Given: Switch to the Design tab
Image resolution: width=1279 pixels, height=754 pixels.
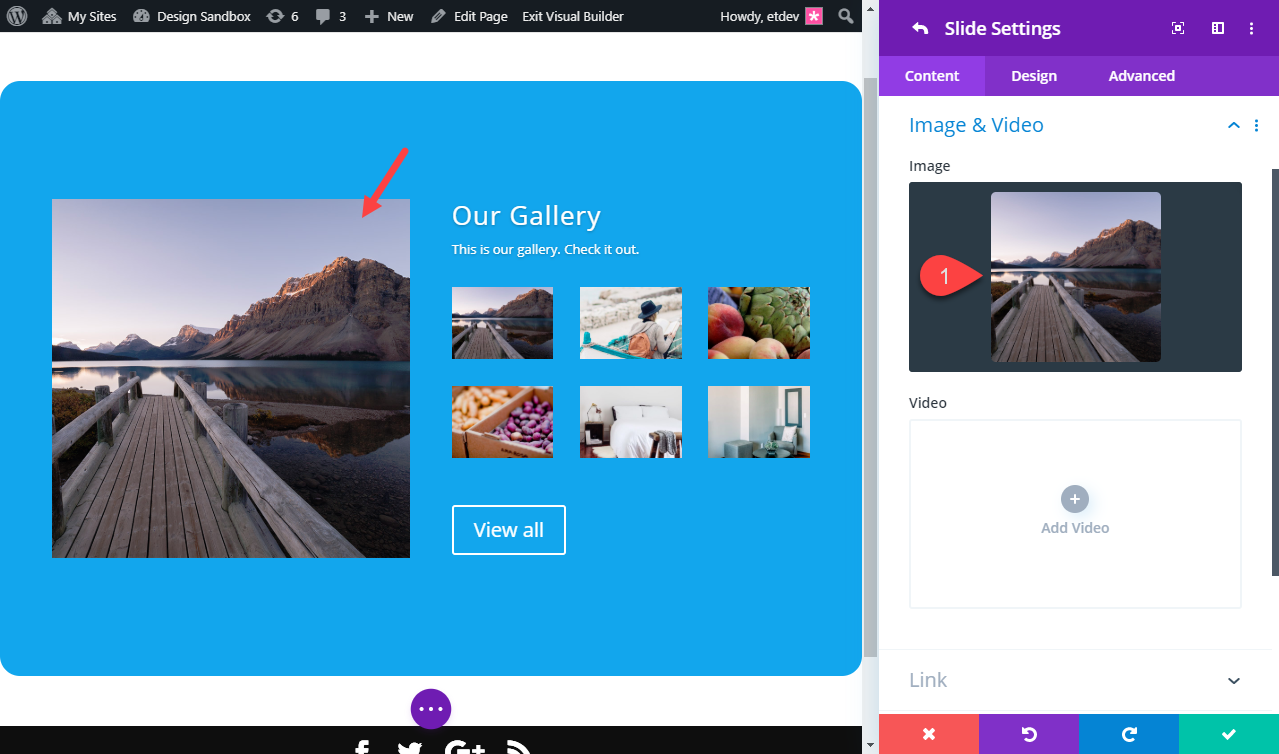Looking at the screenshot, I should pyautogui.click(x=1033, y=75).
